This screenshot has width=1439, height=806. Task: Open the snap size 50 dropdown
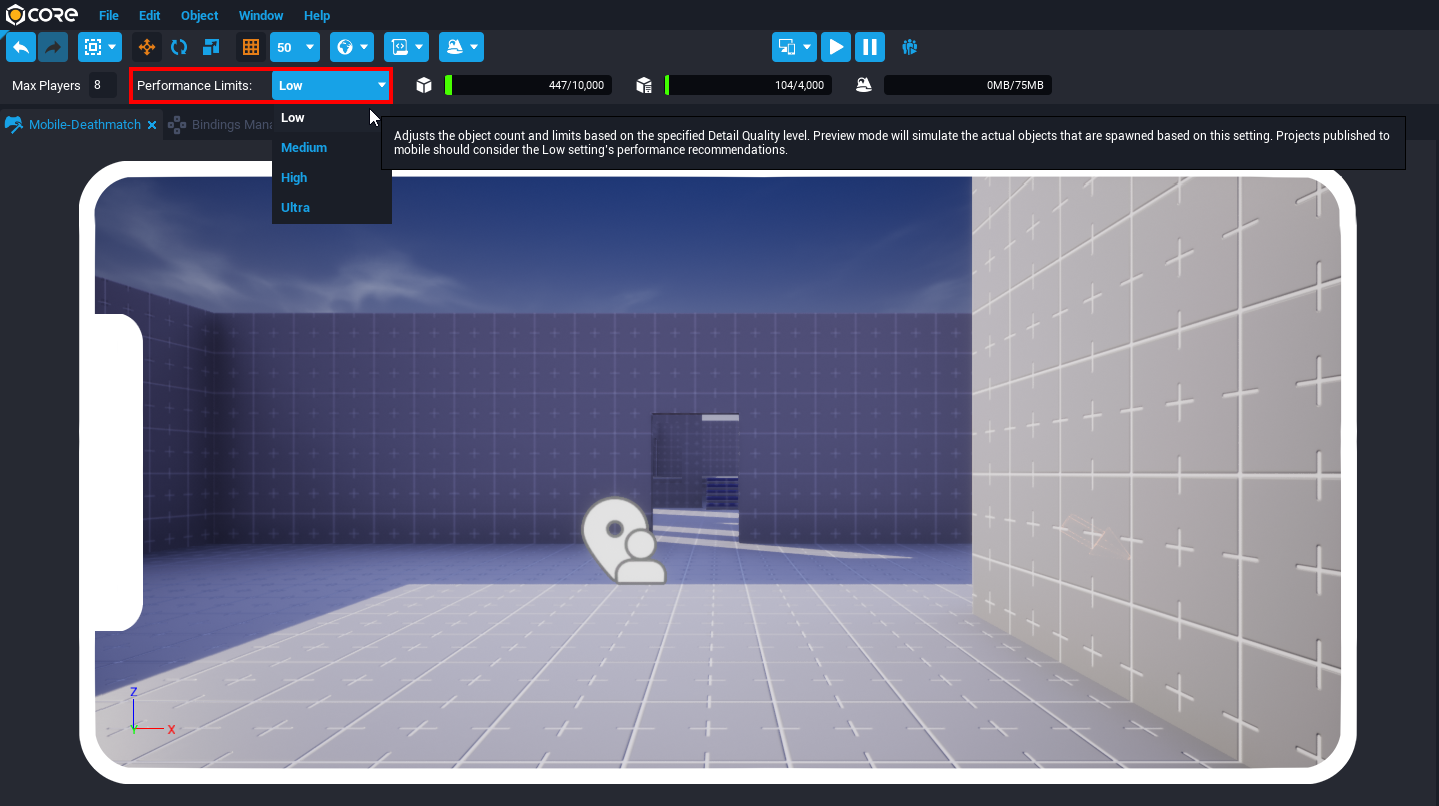(x=296, y=47)
